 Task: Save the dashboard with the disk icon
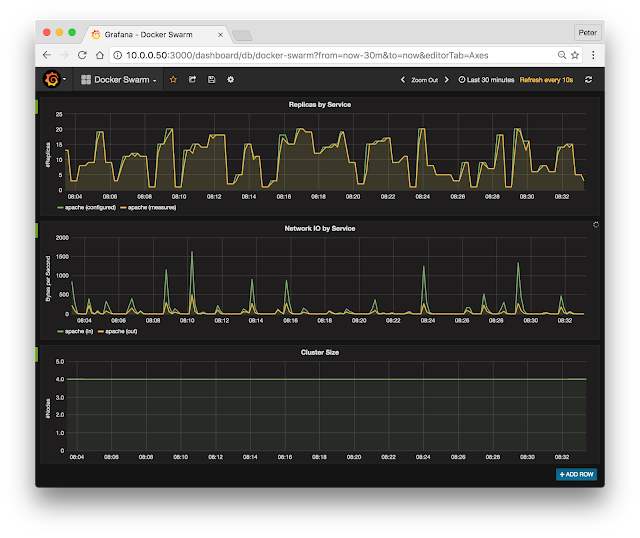[211, 80]
